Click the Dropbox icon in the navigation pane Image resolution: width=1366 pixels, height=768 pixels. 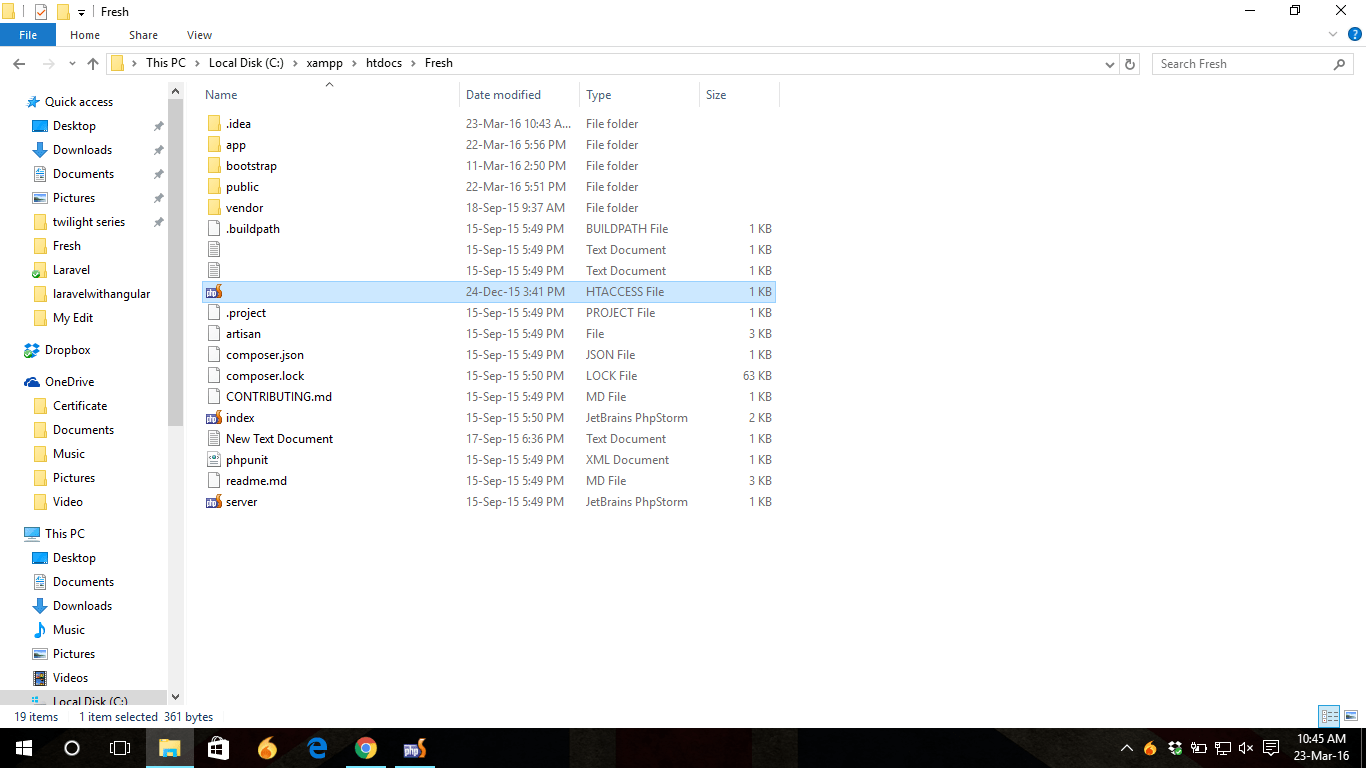(x=32, y=350)
